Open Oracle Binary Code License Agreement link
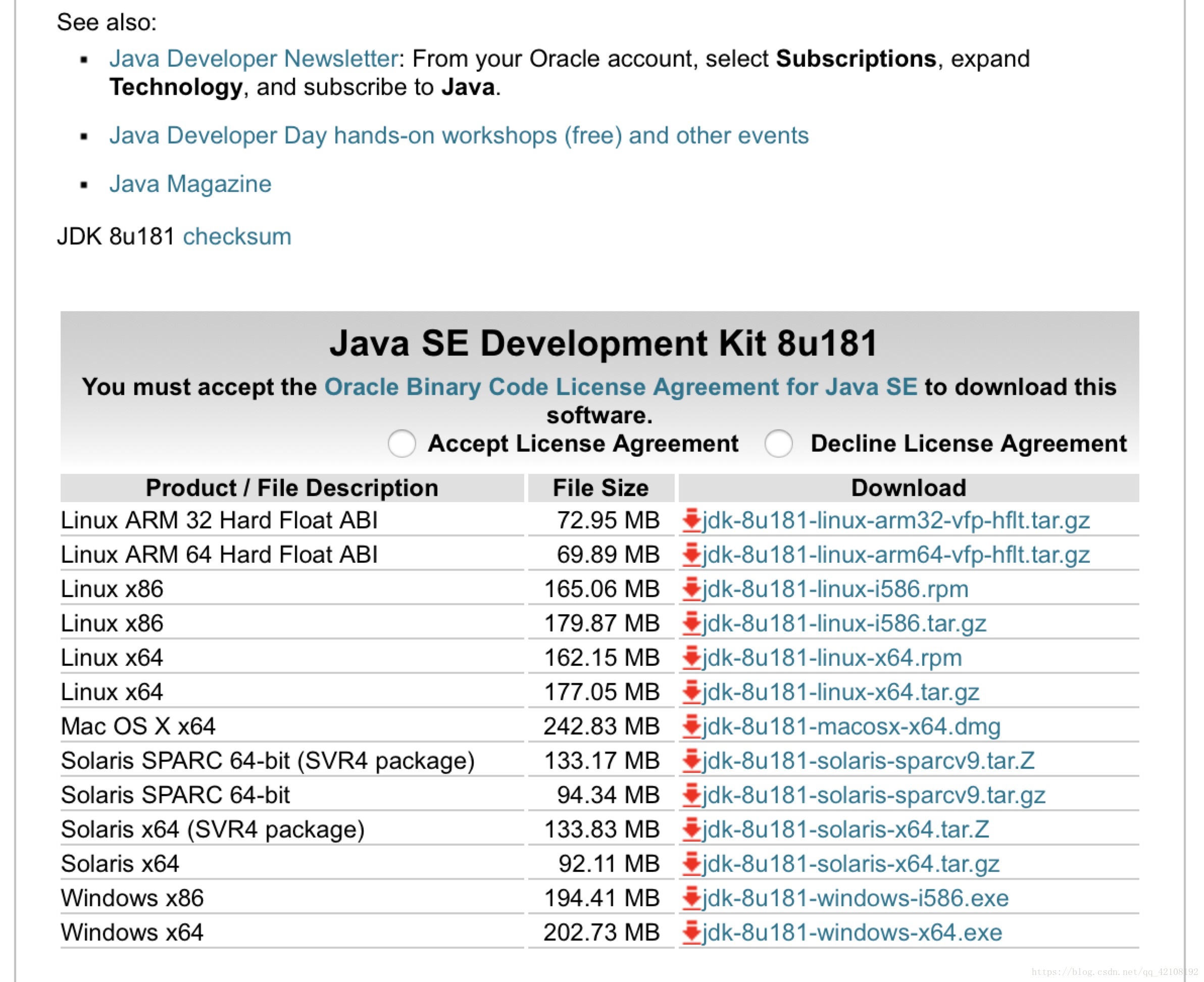1204x982 pixels. point(620,387)
